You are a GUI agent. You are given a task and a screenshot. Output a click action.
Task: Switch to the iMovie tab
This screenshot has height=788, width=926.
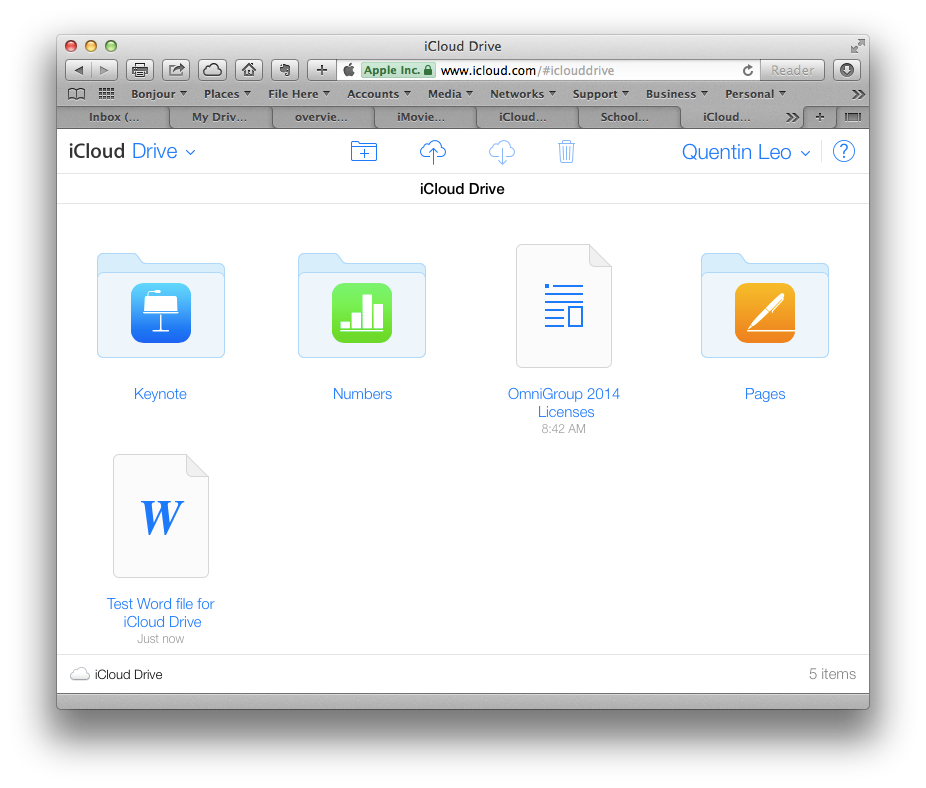click(x=421, y=117)
